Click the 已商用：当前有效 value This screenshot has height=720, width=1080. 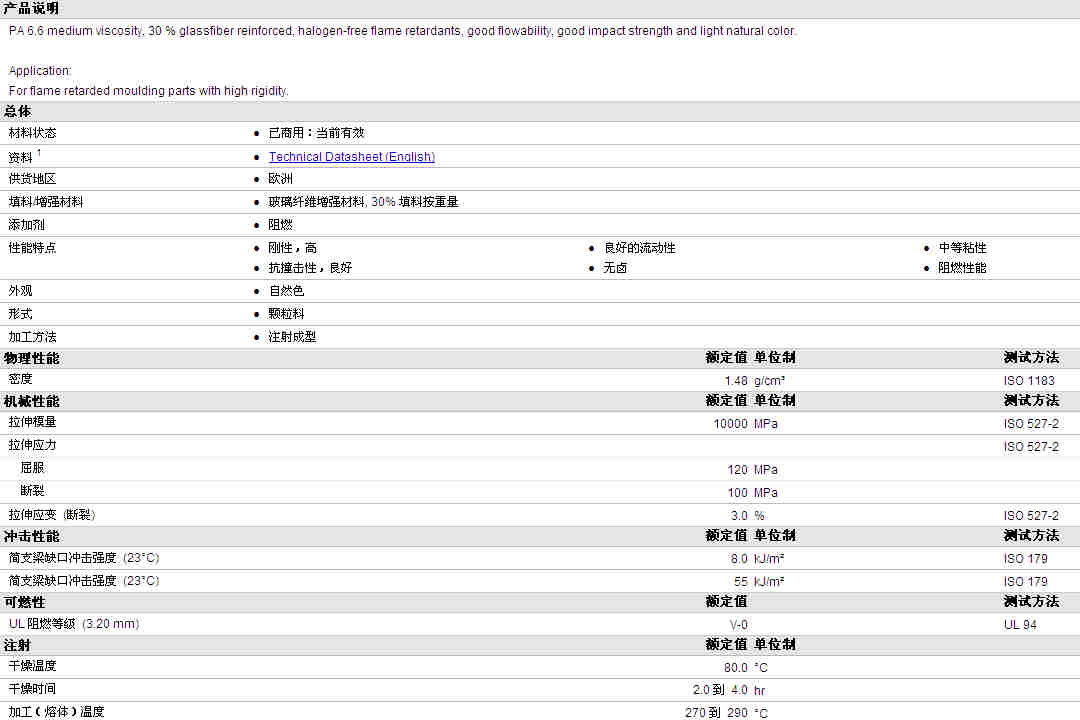pyautogui.click(x=316, y=133)
